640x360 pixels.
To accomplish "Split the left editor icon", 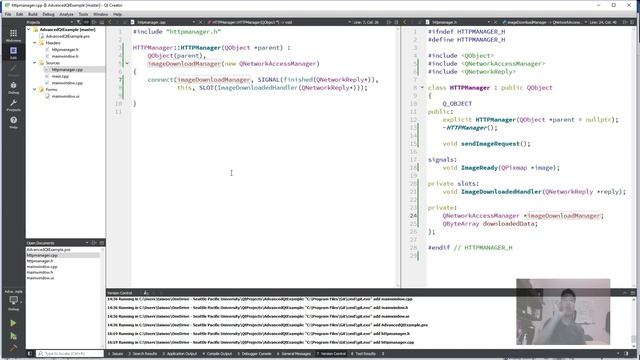I will [389, 22].
